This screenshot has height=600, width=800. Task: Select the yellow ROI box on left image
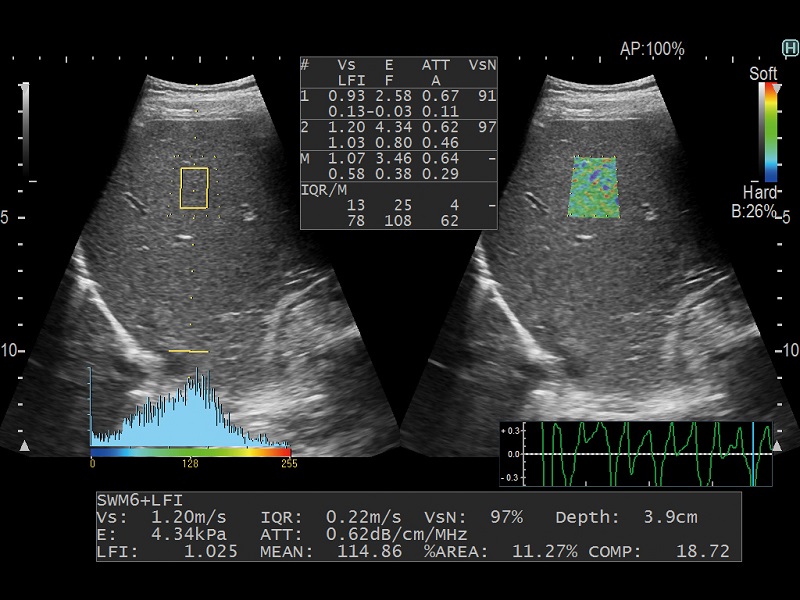click(194, 187)
